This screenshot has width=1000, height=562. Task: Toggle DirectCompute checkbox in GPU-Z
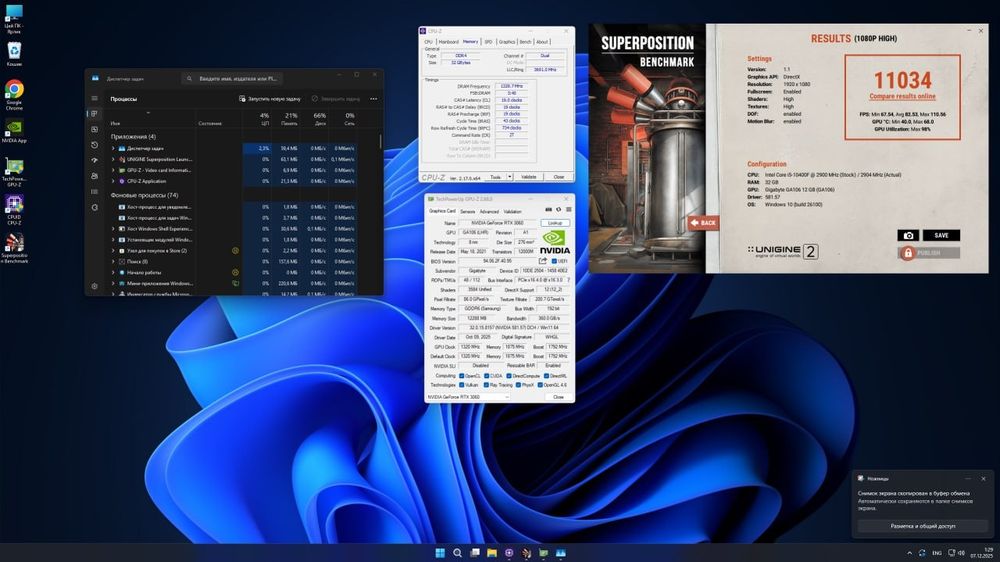coord(509,376)
